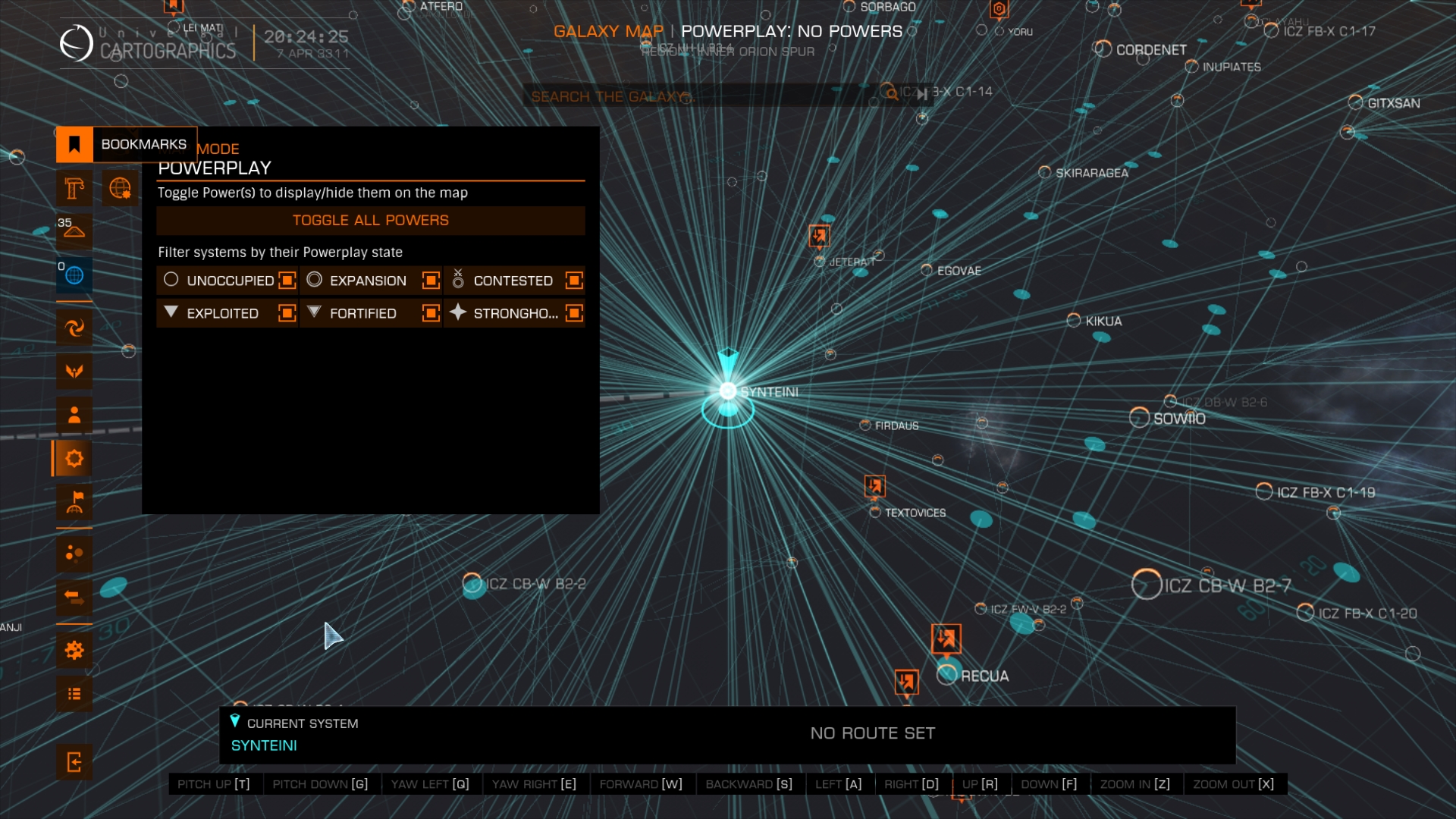Open the gear settings icon in sidebar
Image resolution: width=1456 pixels, height=819 pixels.
point(74,650)
